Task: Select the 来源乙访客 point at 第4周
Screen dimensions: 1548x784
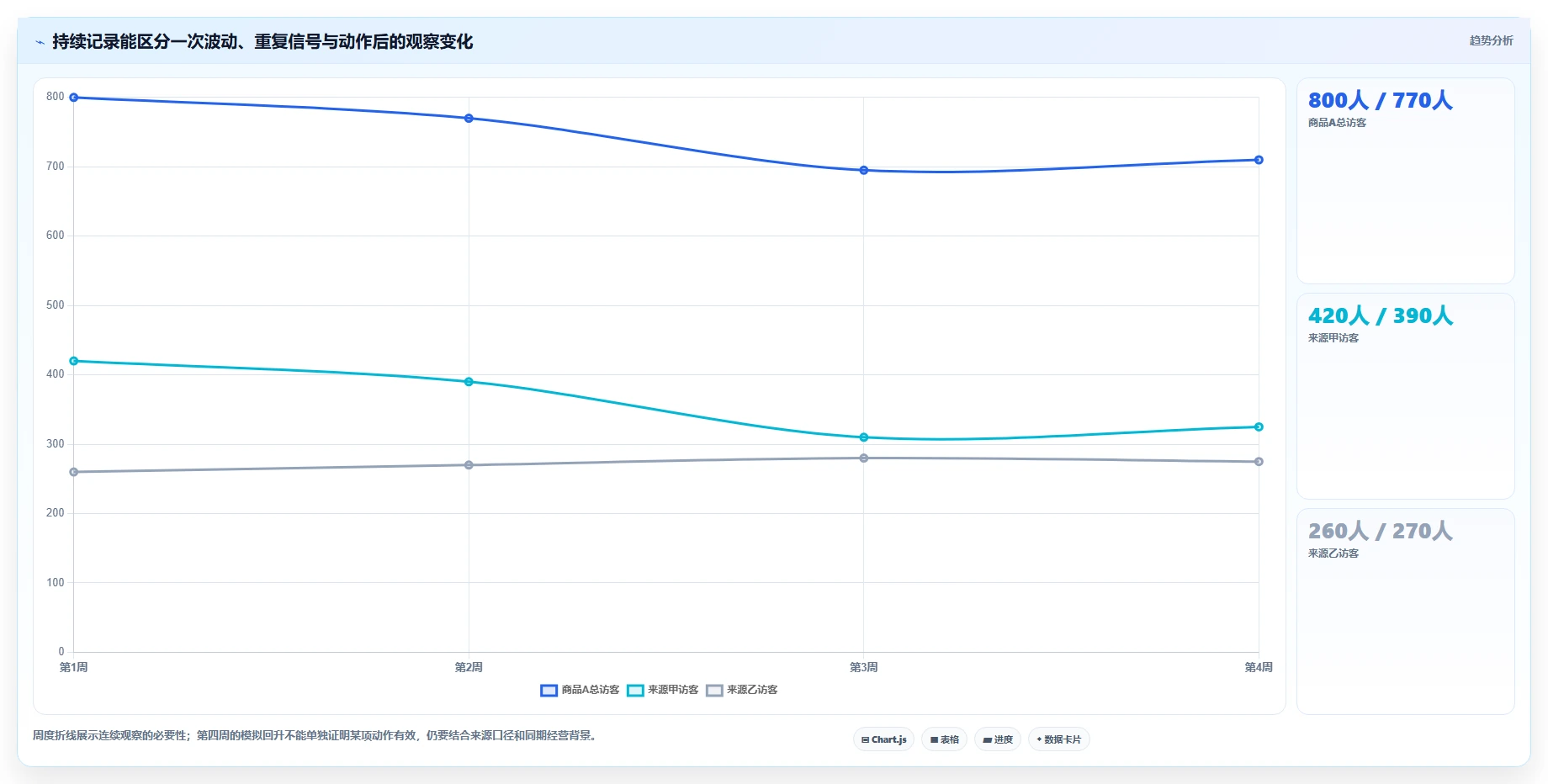Action: (x=1259, y=462)
